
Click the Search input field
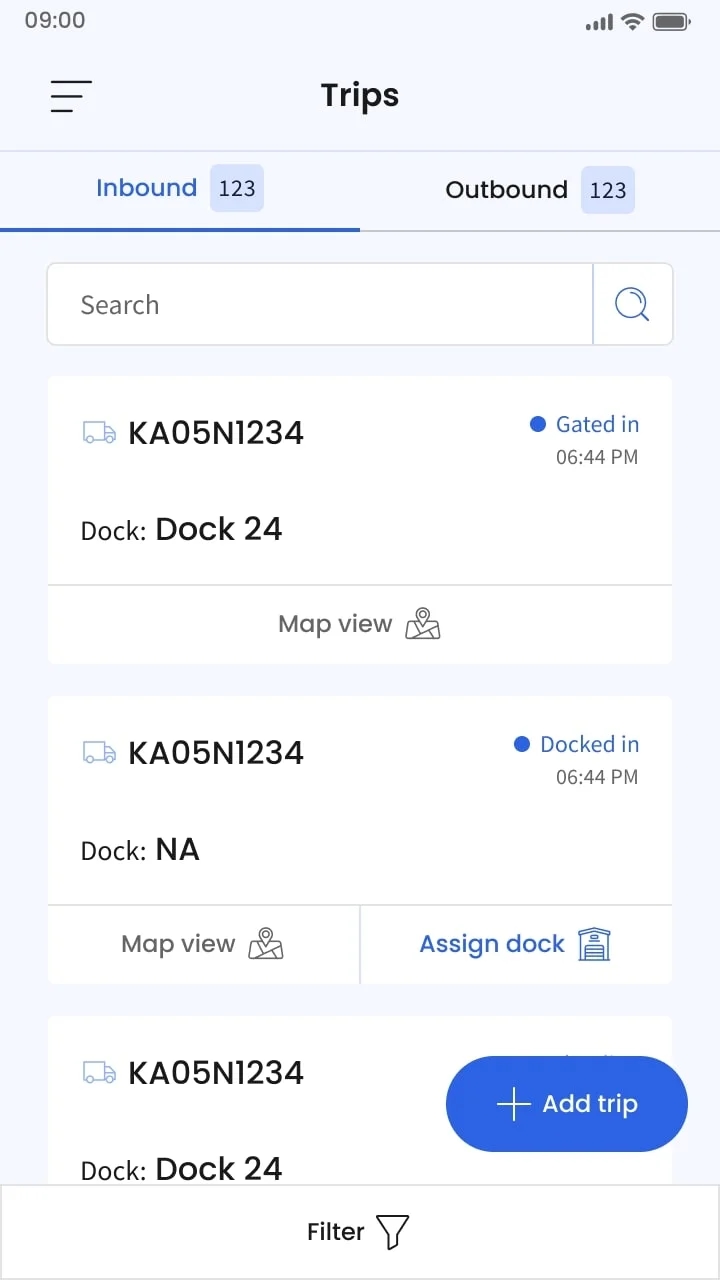[x=320, y=304]
